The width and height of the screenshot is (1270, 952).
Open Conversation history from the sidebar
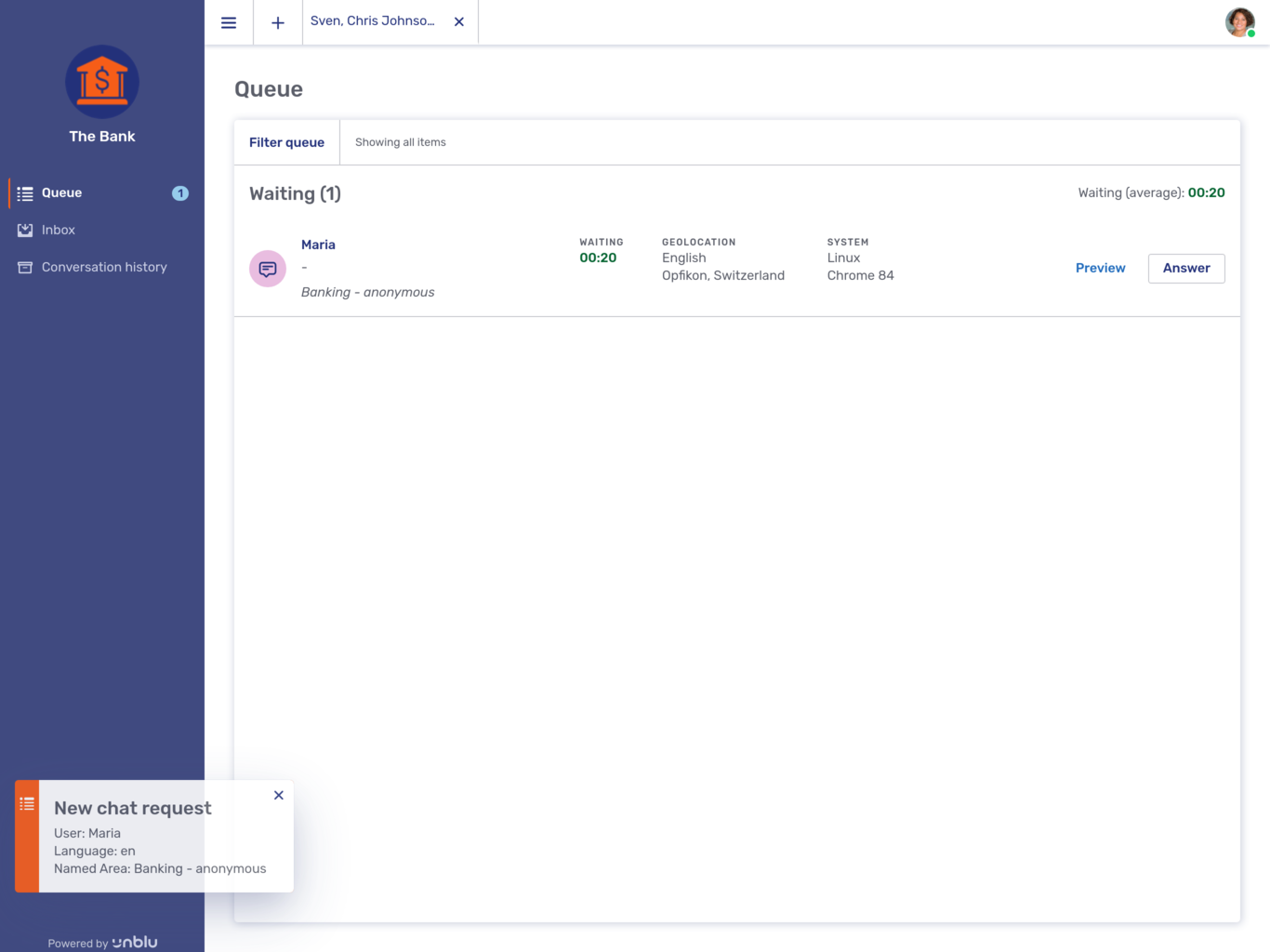pos(104,267)
